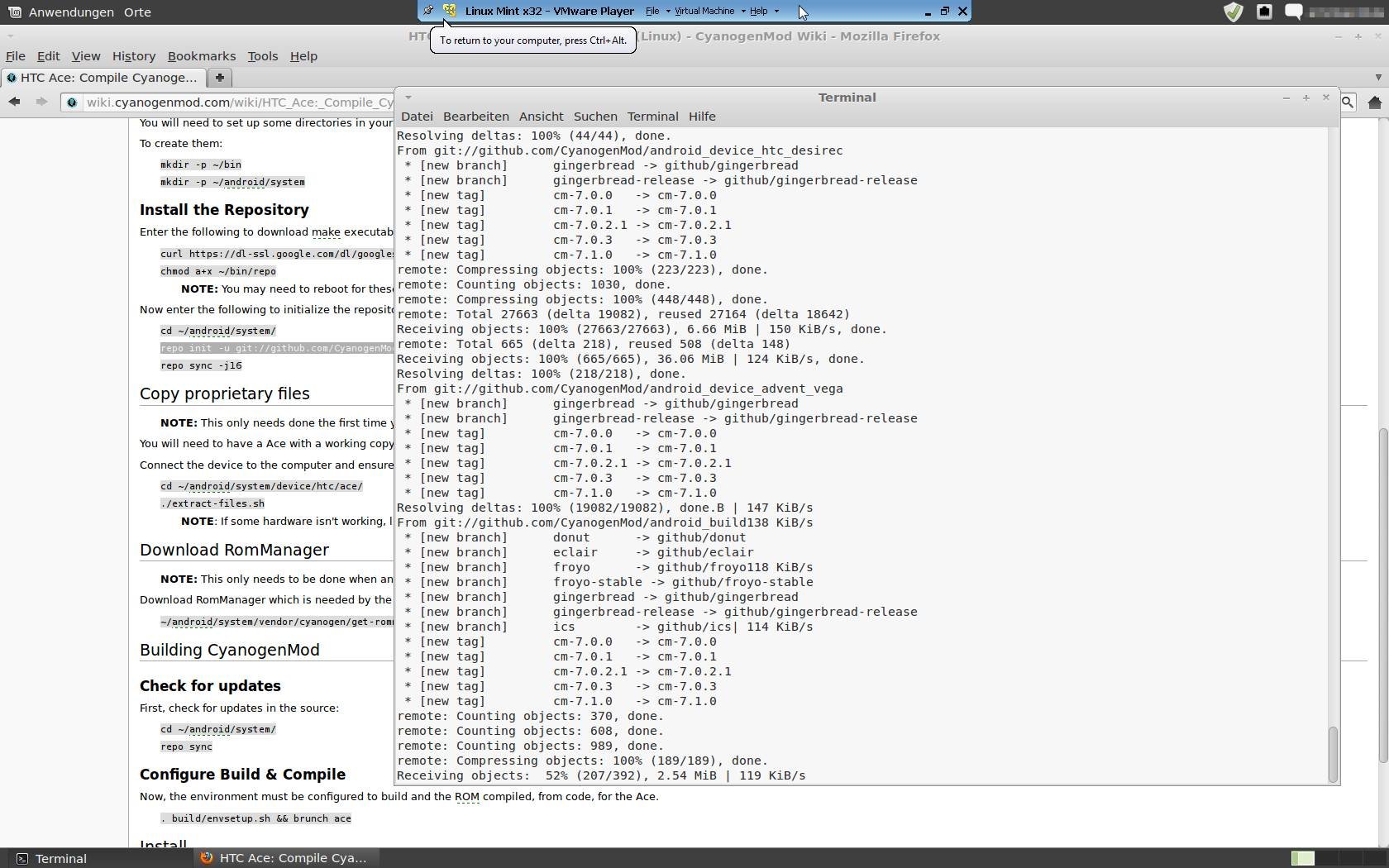This screenshot has height=868, width=1389.
Task: Maximize the Terminal window
Action: (1306, 98)
